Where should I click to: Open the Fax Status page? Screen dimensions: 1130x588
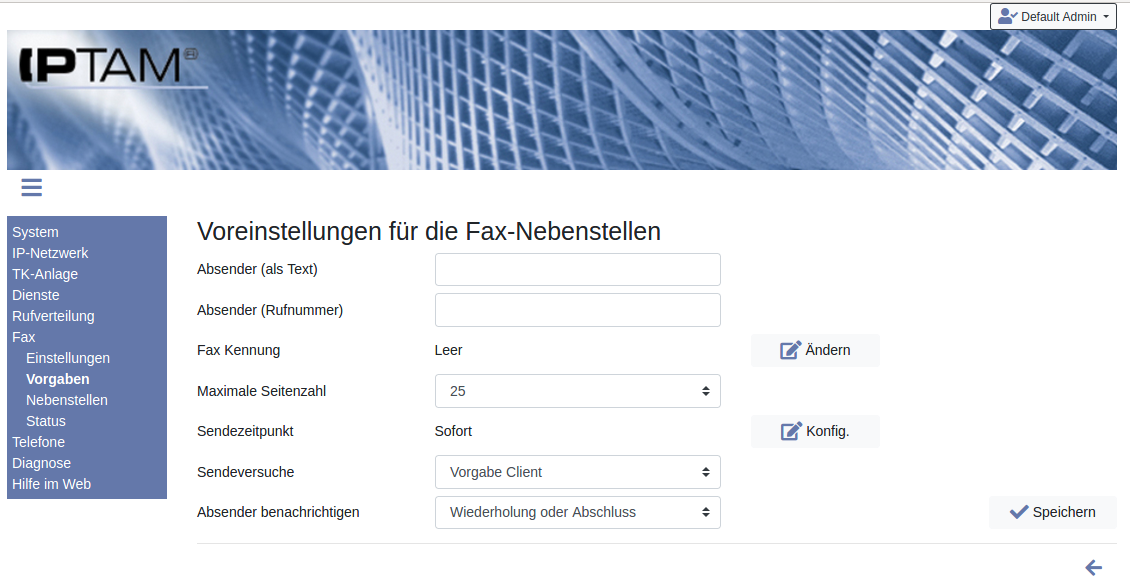point(46,421)
